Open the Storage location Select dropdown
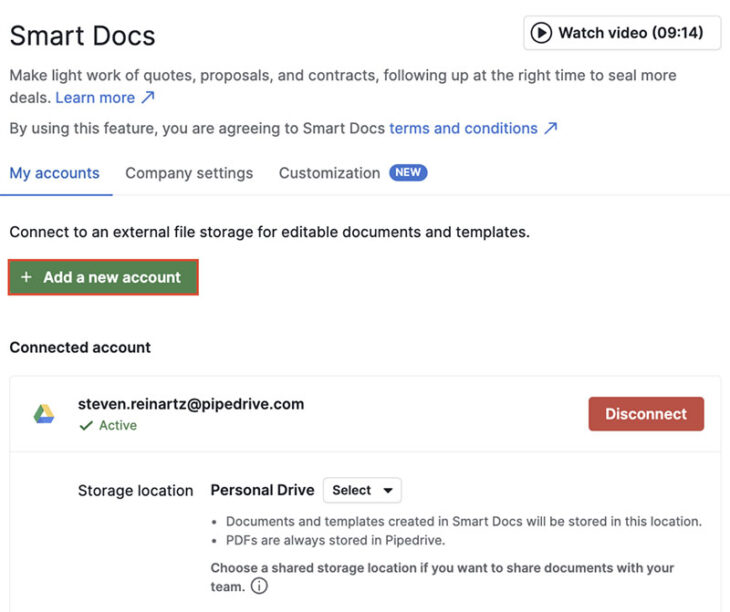 pyautogui.click(x=362, y=490)
